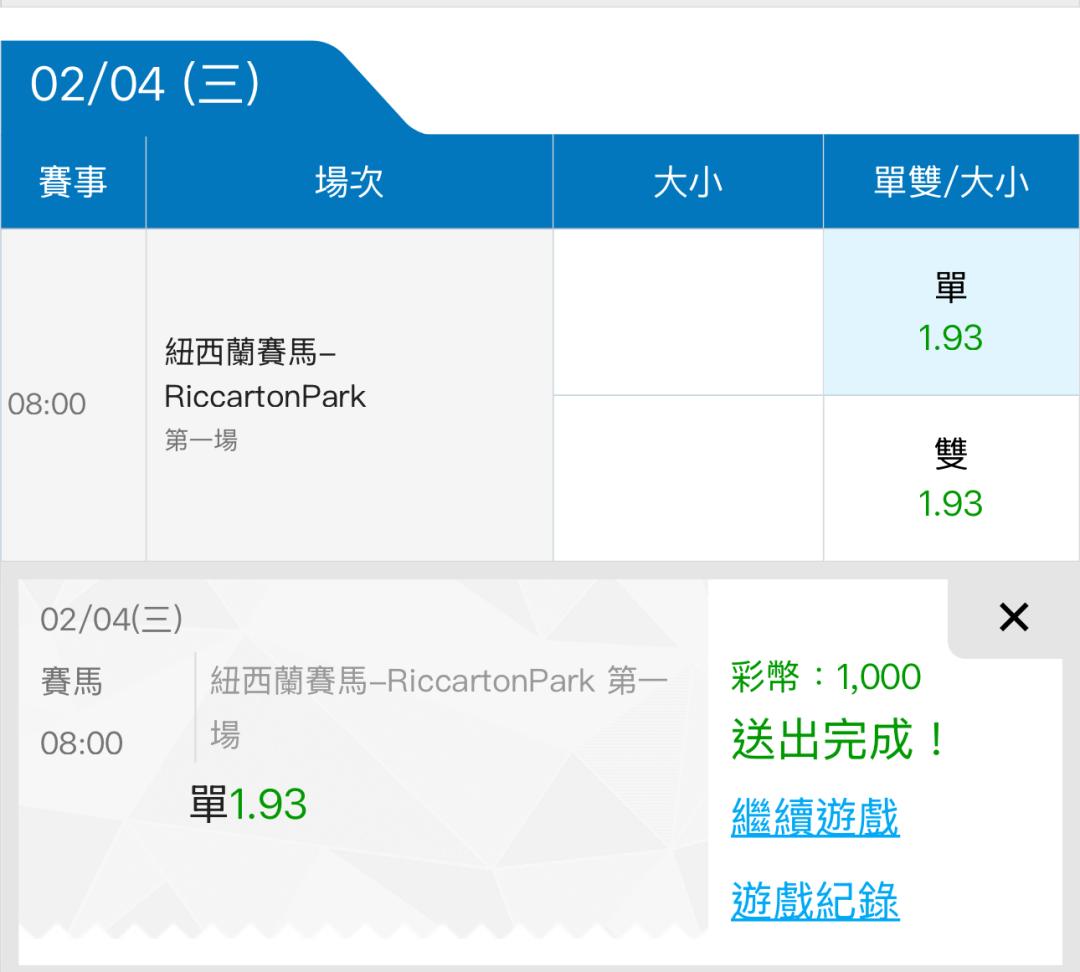Image resolution: width=1080 pixels, height=972 pixels.
Task: Click the 送出完成! confirmation message
Action: pyautogui.click(x=838, y=741)
